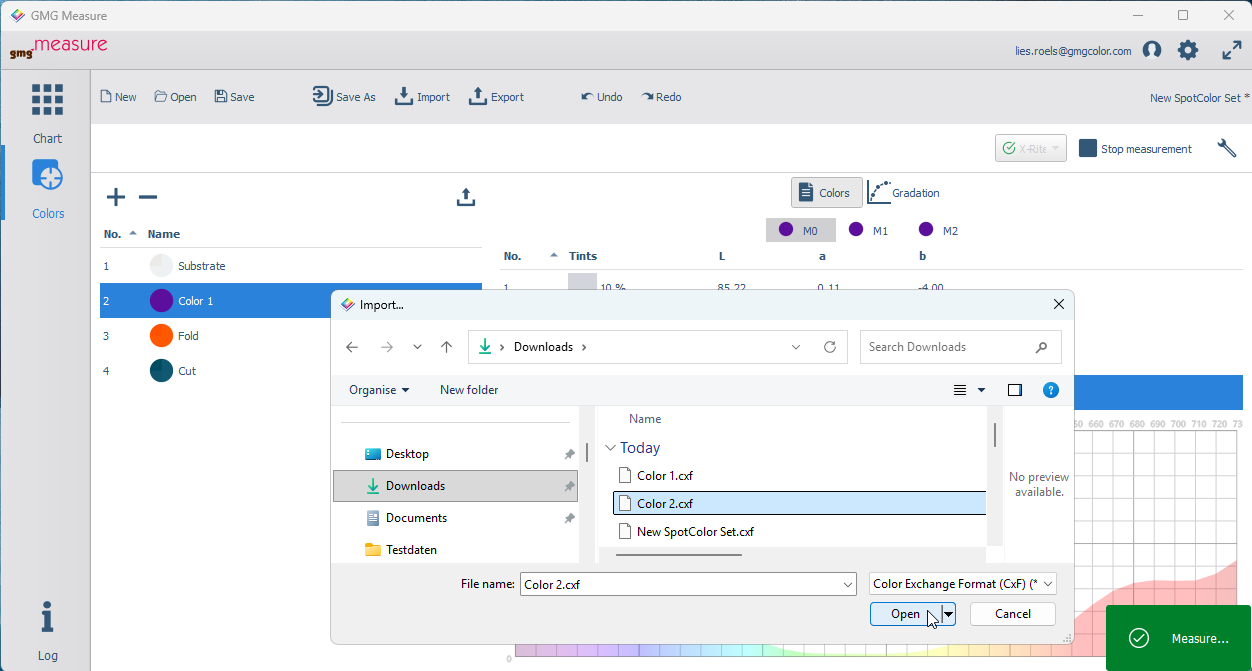Select the file Color 2.cxf
1252x671 pixels.
[799, 504]
